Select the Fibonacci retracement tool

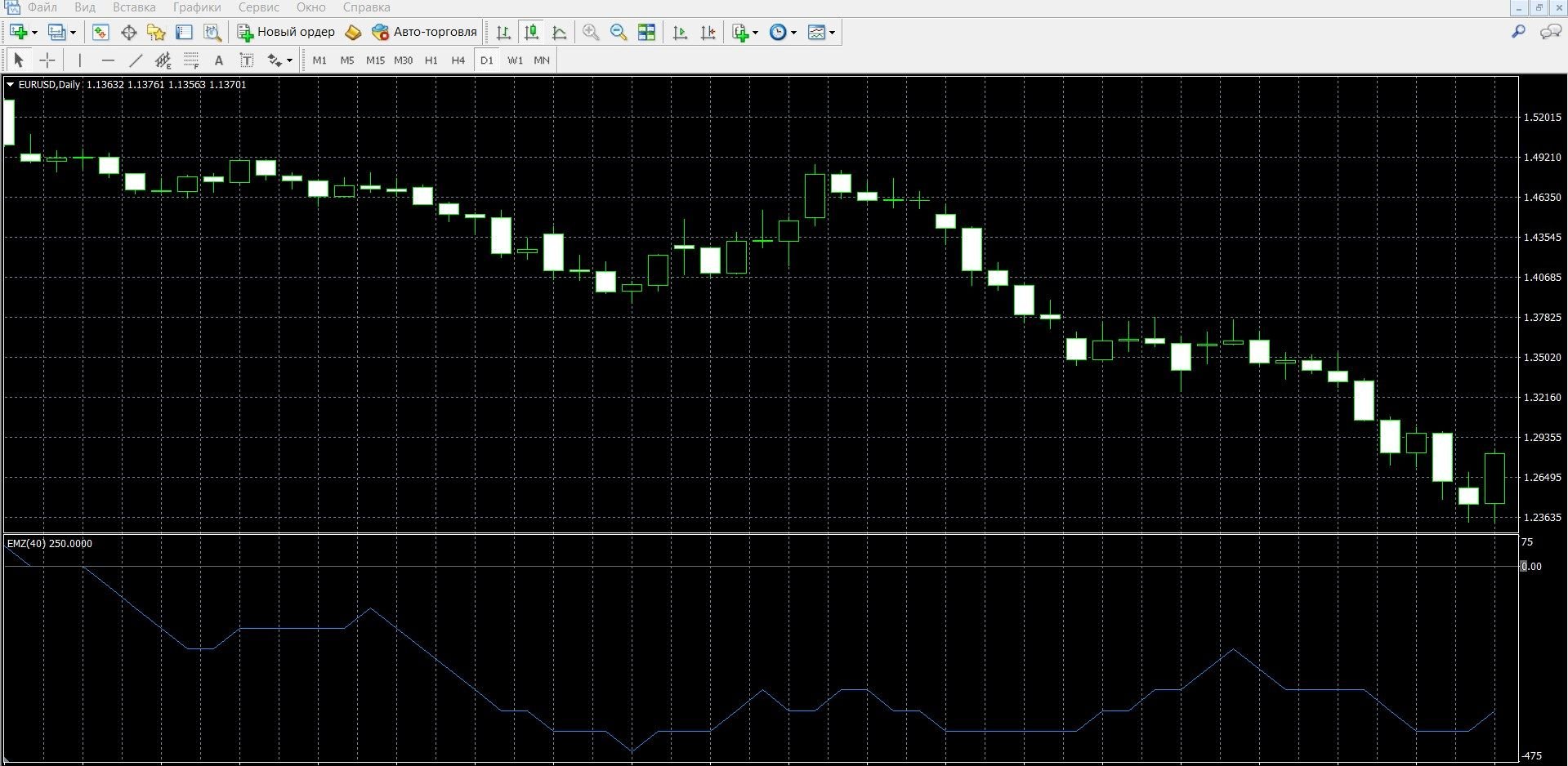[191, 60]
